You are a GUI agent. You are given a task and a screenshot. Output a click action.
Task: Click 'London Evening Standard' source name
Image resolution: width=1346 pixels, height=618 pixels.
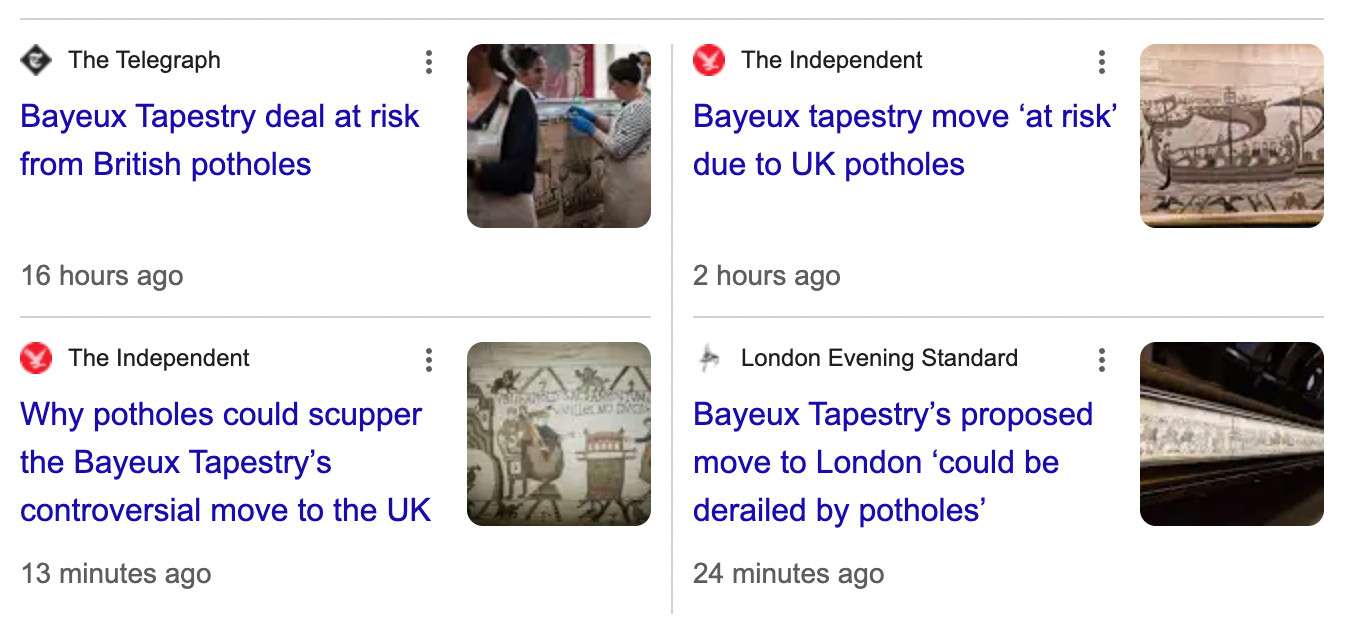click(x=879, y=359)
